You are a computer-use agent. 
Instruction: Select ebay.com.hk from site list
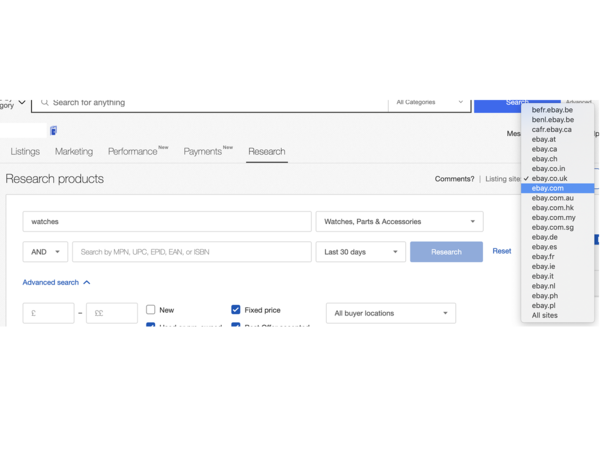pos(558,208)
